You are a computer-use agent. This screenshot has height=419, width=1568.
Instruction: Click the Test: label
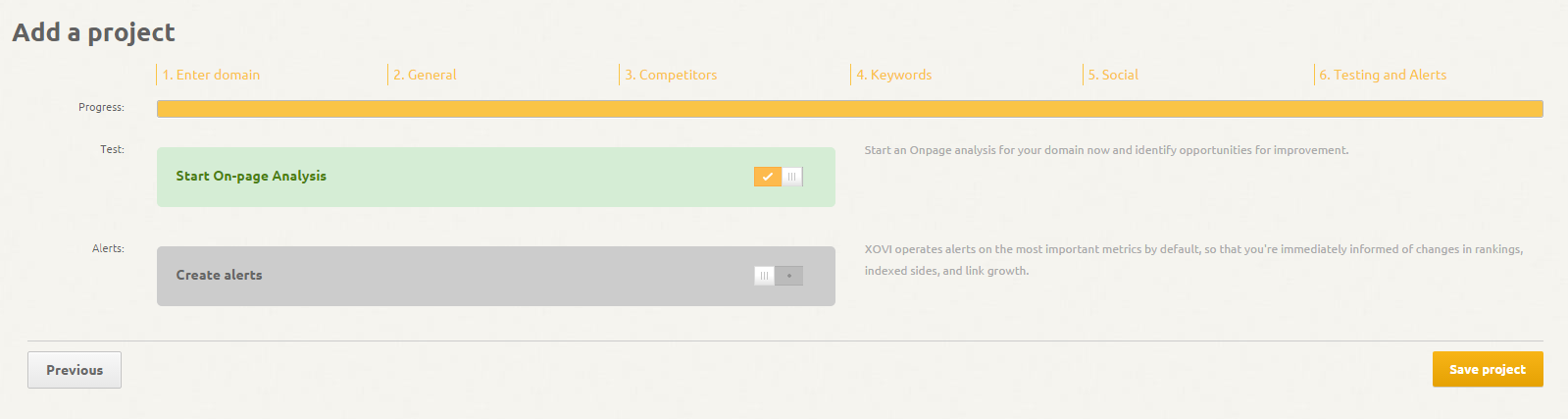[112, 149]
